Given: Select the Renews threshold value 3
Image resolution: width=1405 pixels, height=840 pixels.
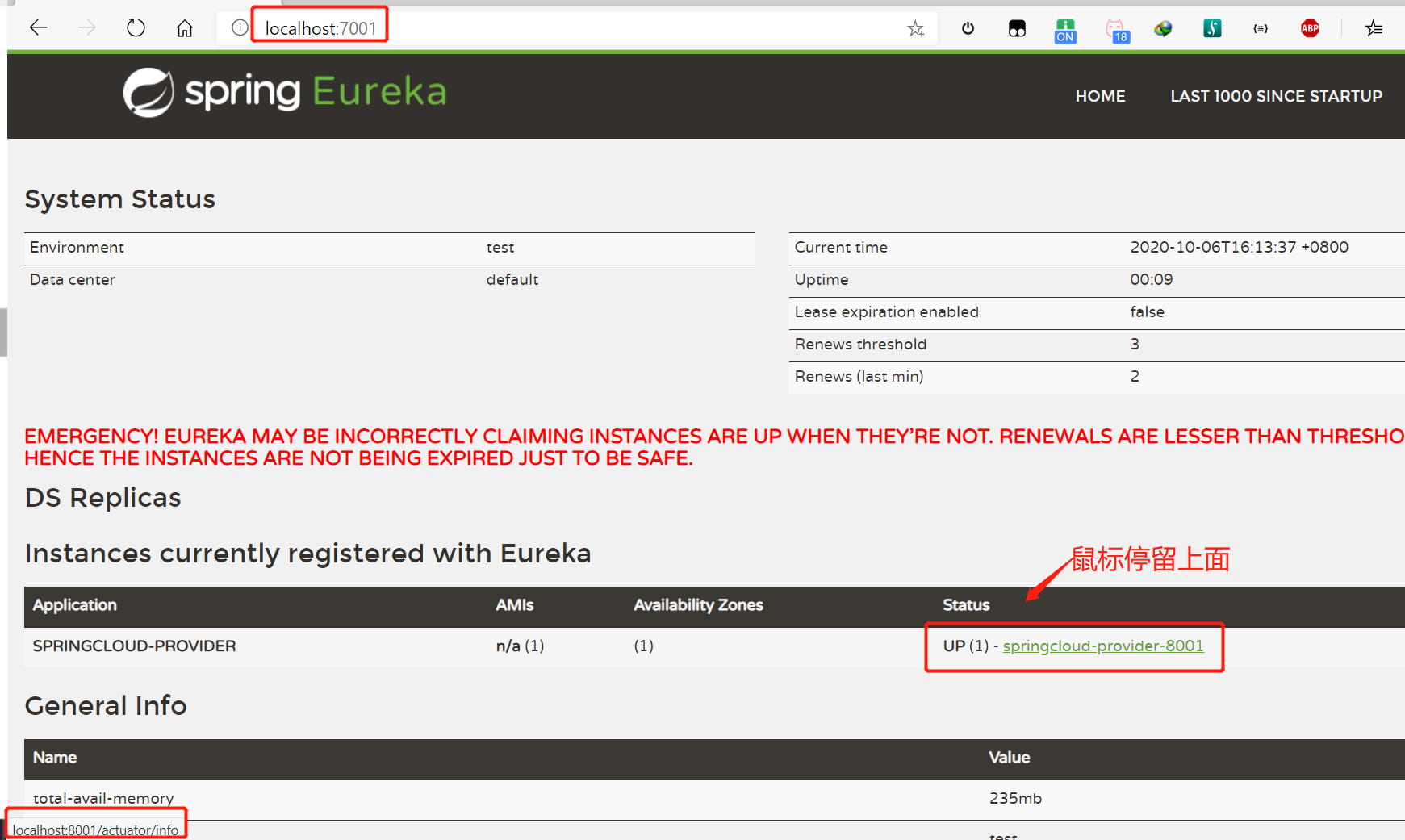Looking at the screenshot, I should [1135, 345].
